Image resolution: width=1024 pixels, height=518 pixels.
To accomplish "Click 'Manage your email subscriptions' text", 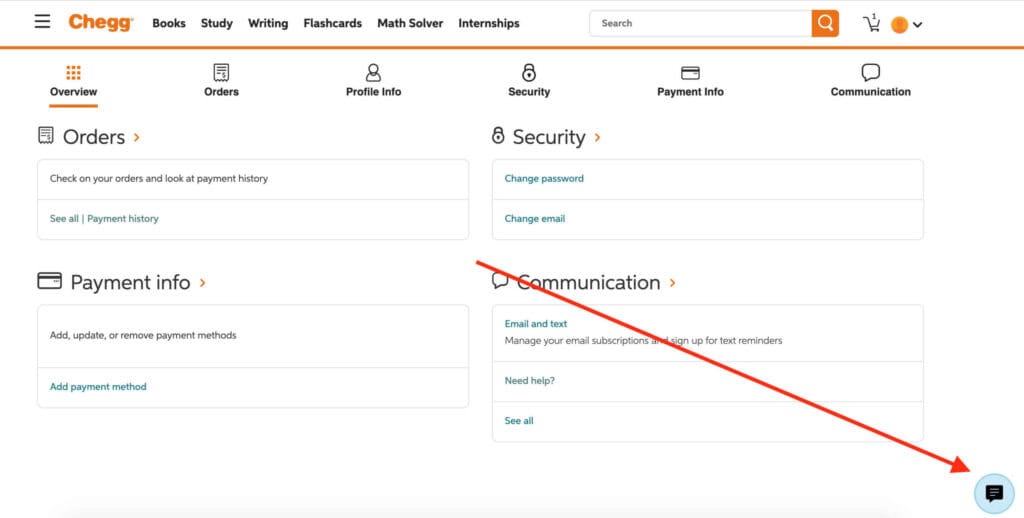I will coord(643,341).
